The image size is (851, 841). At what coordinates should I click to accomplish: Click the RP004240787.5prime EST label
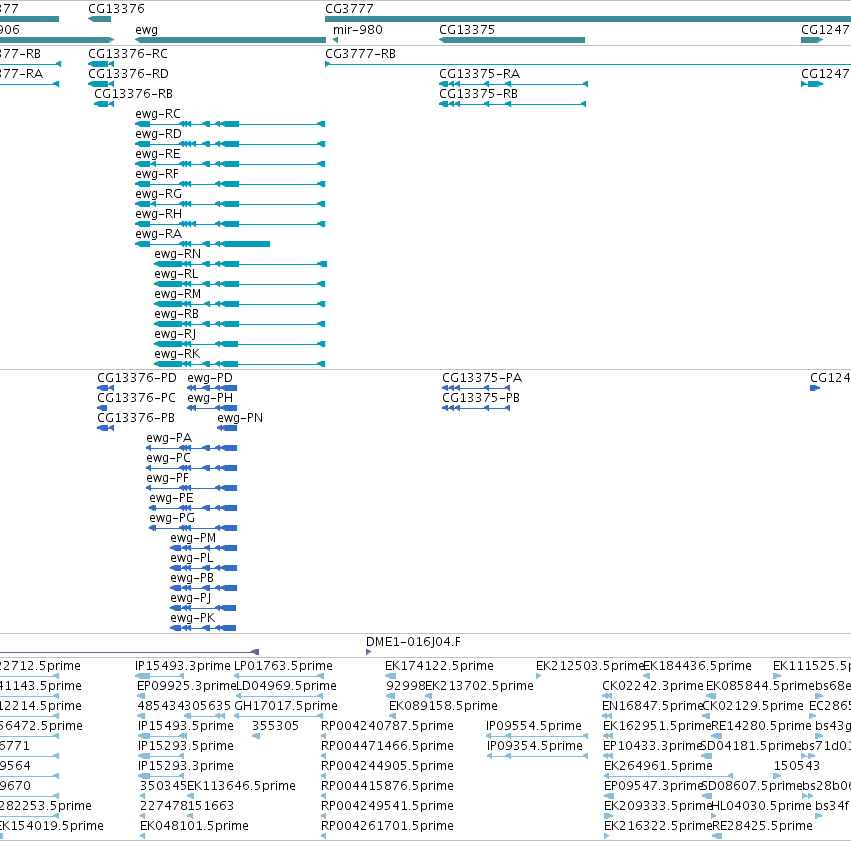pos(388,727)
